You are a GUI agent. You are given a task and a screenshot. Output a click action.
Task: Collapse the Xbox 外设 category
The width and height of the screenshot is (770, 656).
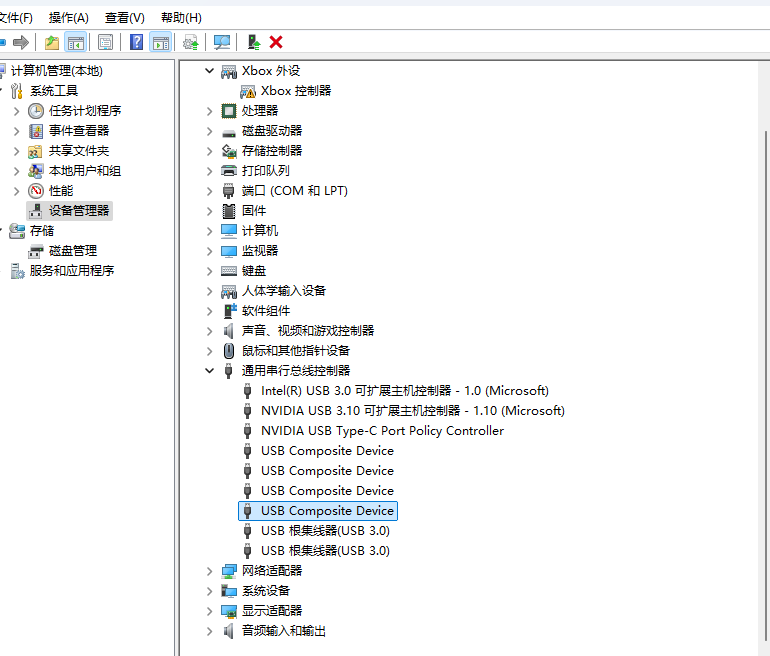tap(210, 71)
